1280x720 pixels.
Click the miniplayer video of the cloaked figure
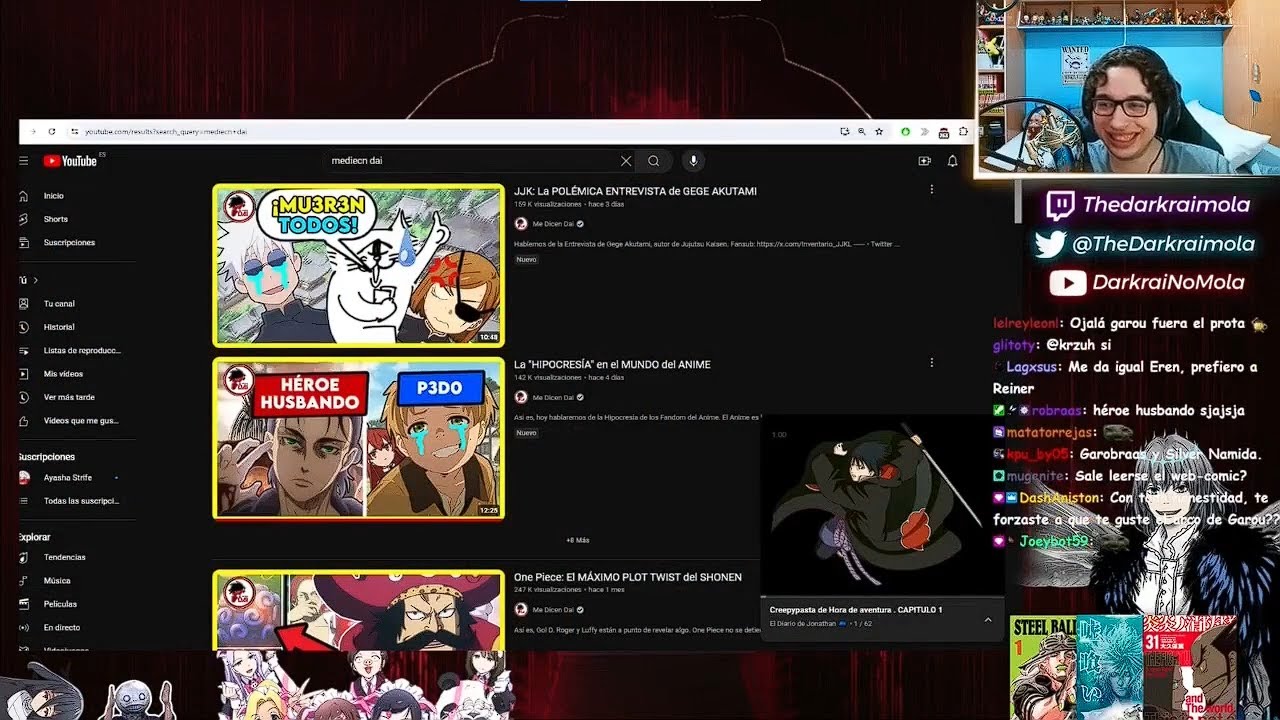point(882,505)
